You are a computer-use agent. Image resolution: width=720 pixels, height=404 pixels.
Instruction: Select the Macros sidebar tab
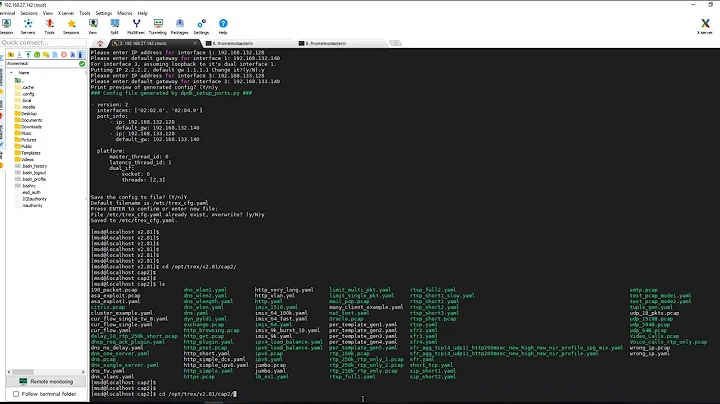tap(2, 132)
